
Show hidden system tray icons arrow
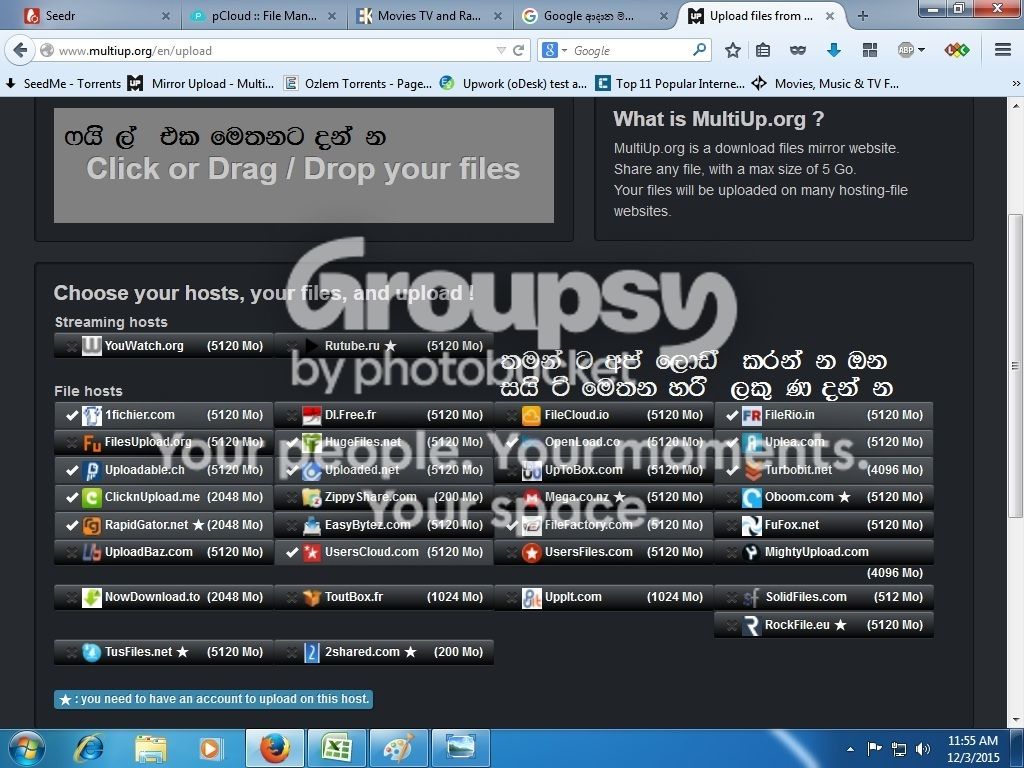pos(850,749)
